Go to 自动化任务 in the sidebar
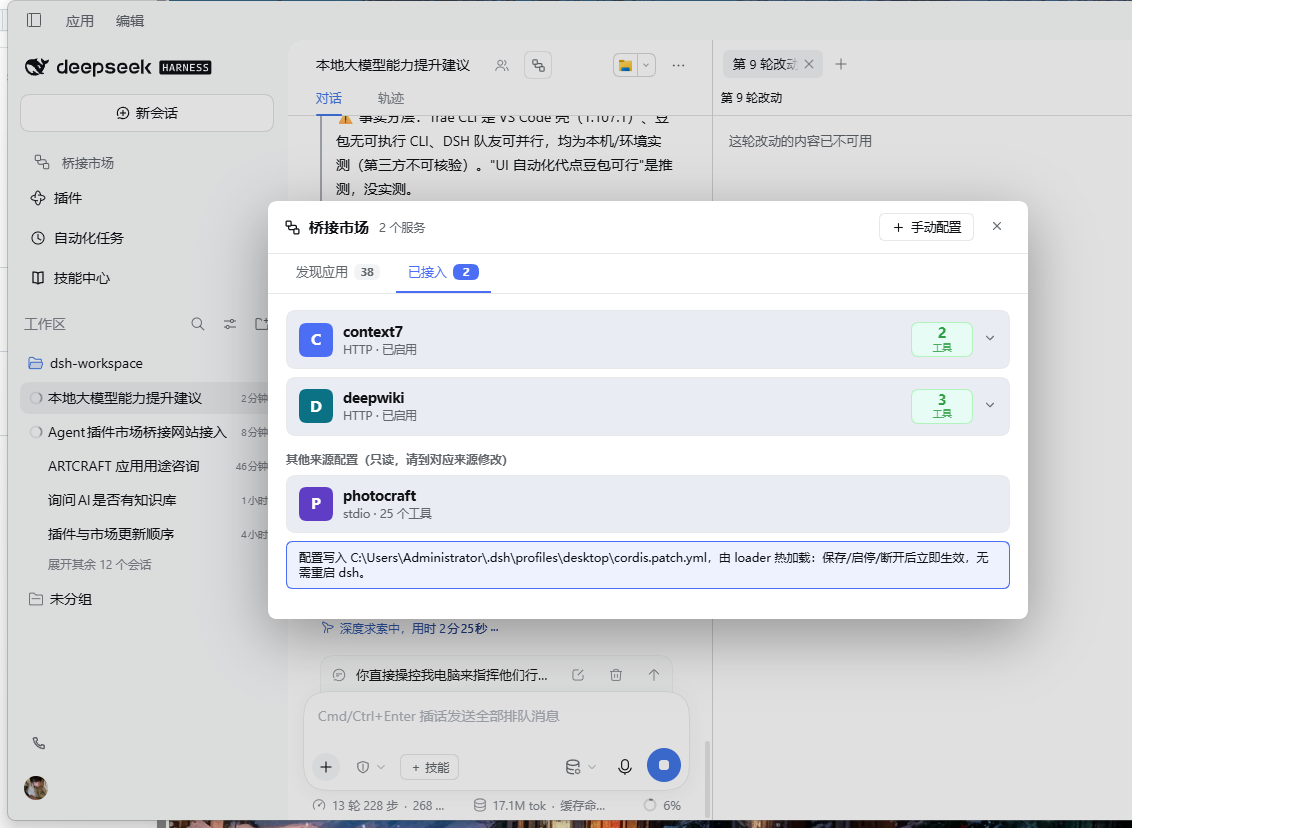Image resolution: width=1296 pixels, height=828 pixels. click(x=78, y=238)
